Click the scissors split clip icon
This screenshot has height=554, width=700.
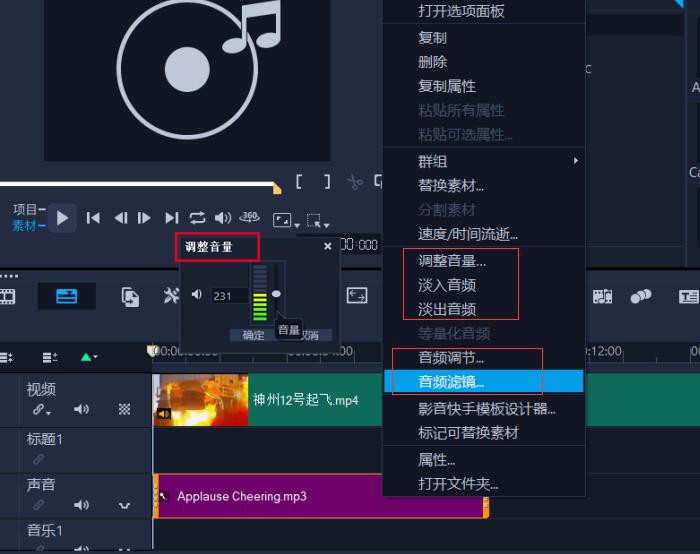click(x=354, y=182)
